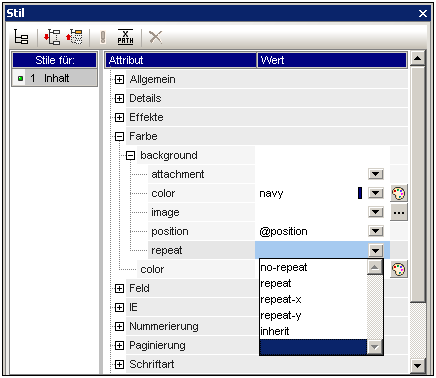
Task: Click the XPath toolbar icon
Action: point(125,37)
